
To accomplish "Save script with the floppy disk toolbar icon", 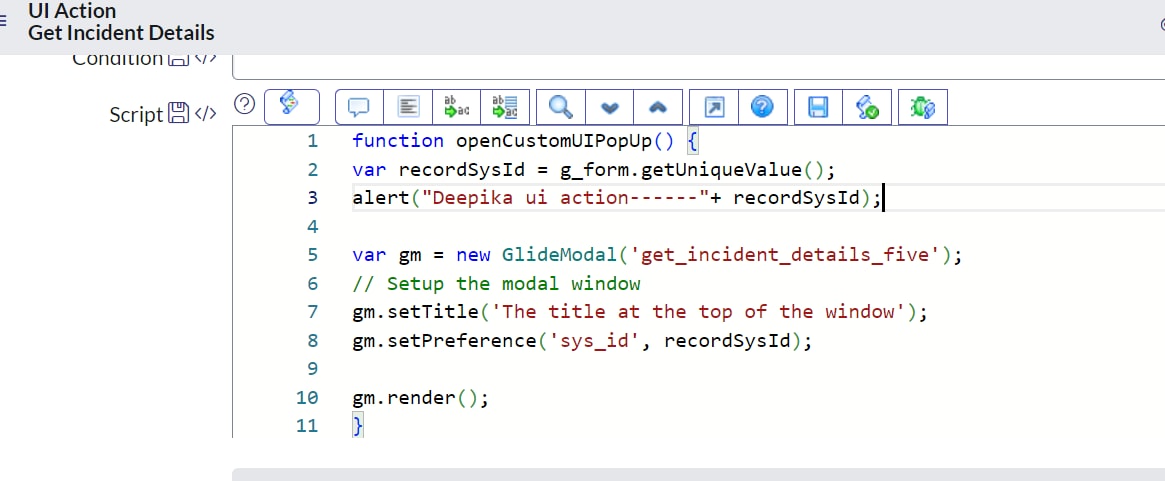I will (818, 107).
